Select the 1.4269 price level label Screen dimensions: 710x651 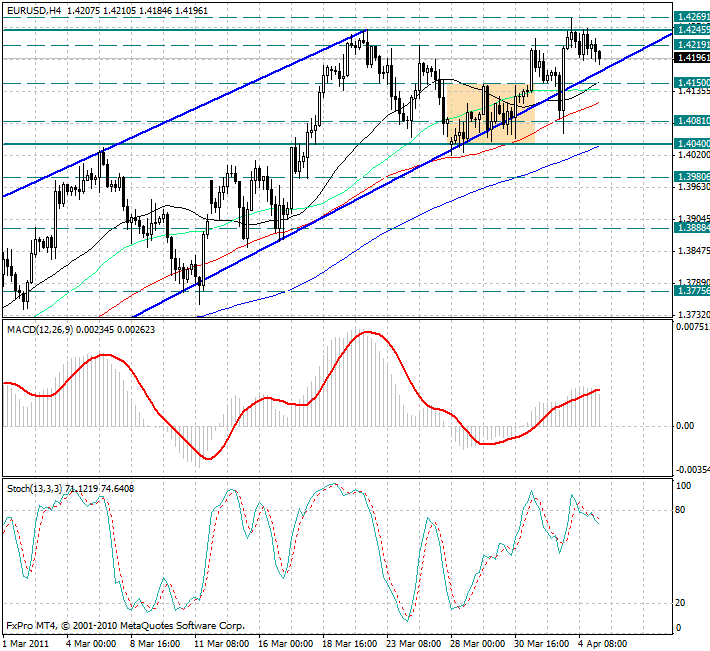pyautogui.click(x=692, y=17)
